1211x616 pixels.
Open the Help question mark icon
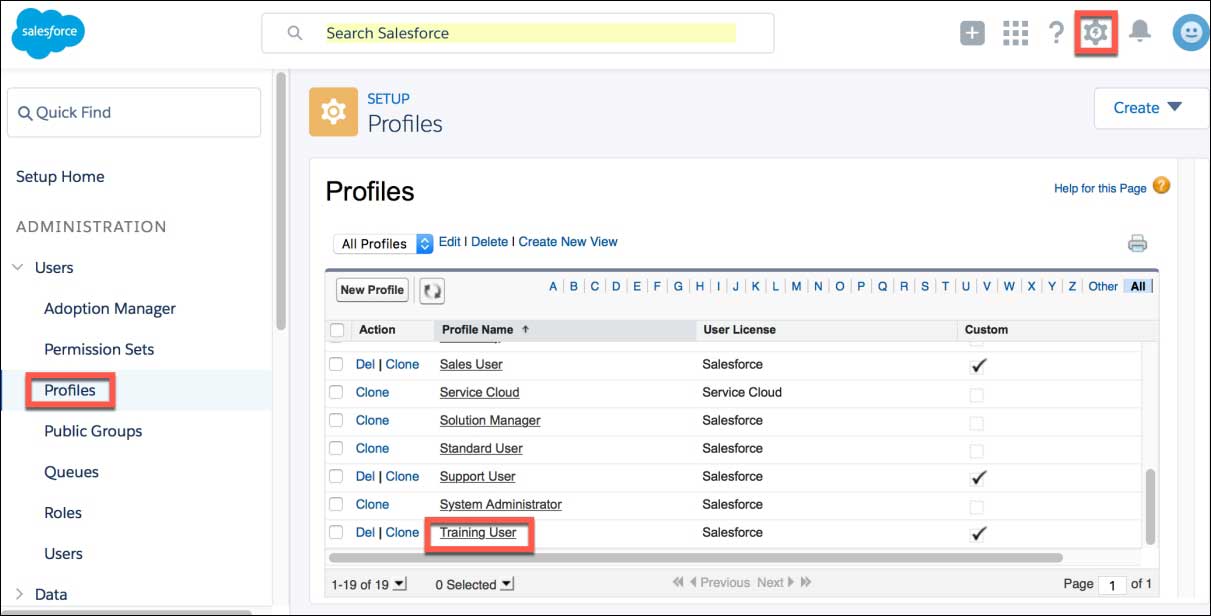1056,33
